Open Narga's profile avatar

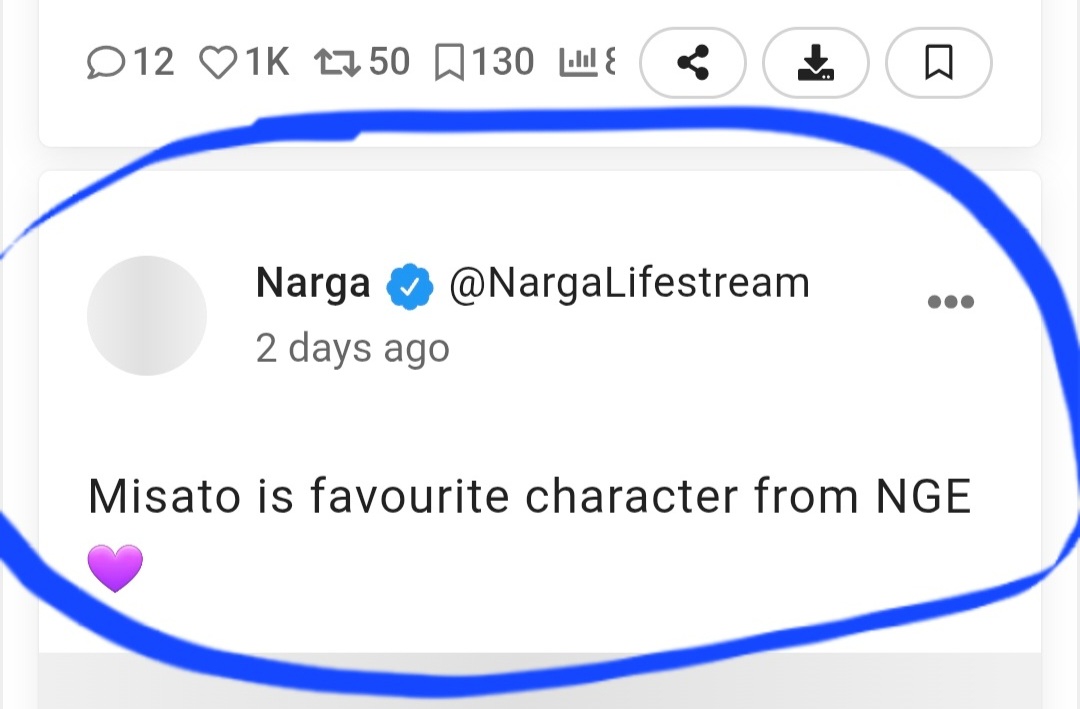point(147,316)
